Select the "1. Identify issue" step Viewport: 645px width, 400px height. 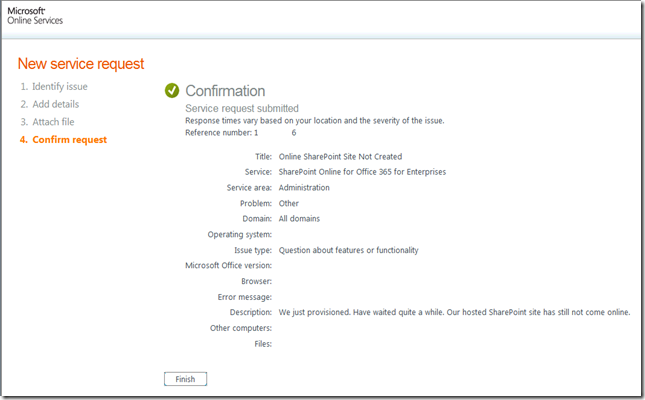54,87
